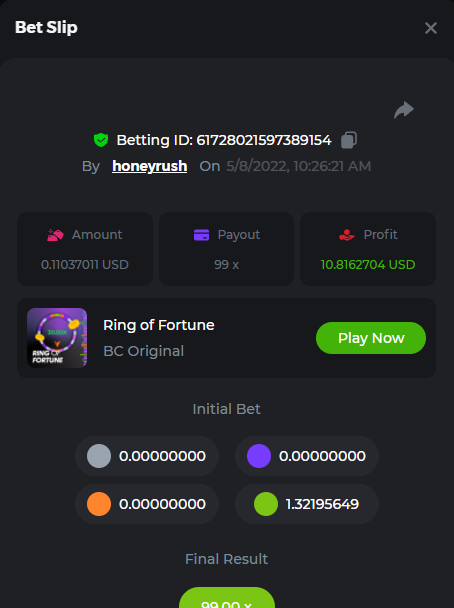The width and height of the screenshot is (454, 608).
Task: Select the gray color bet swatch
Action: point(99,456)
